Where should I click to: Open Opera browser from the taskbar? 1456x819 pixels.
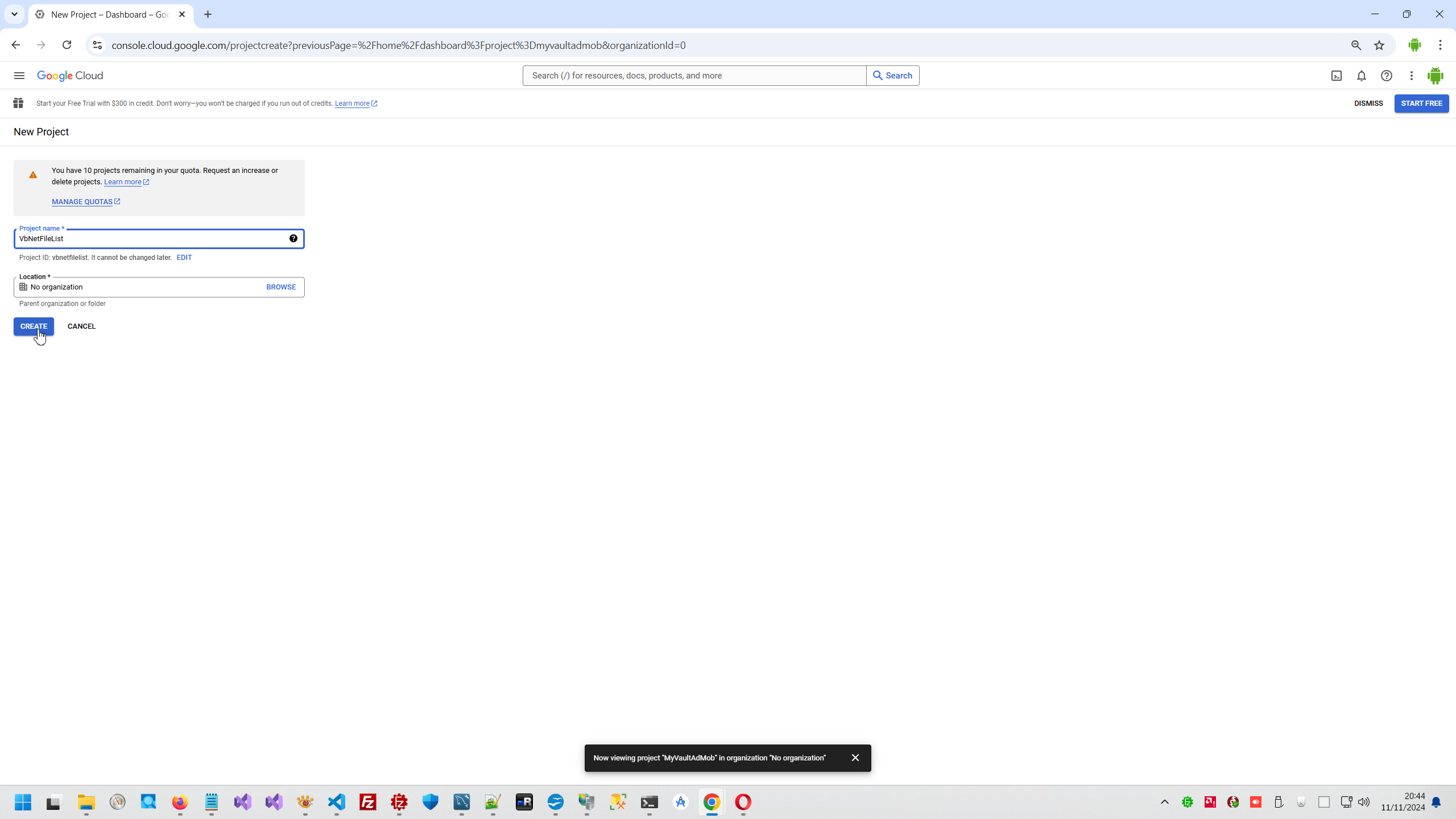tap(743, 802)
